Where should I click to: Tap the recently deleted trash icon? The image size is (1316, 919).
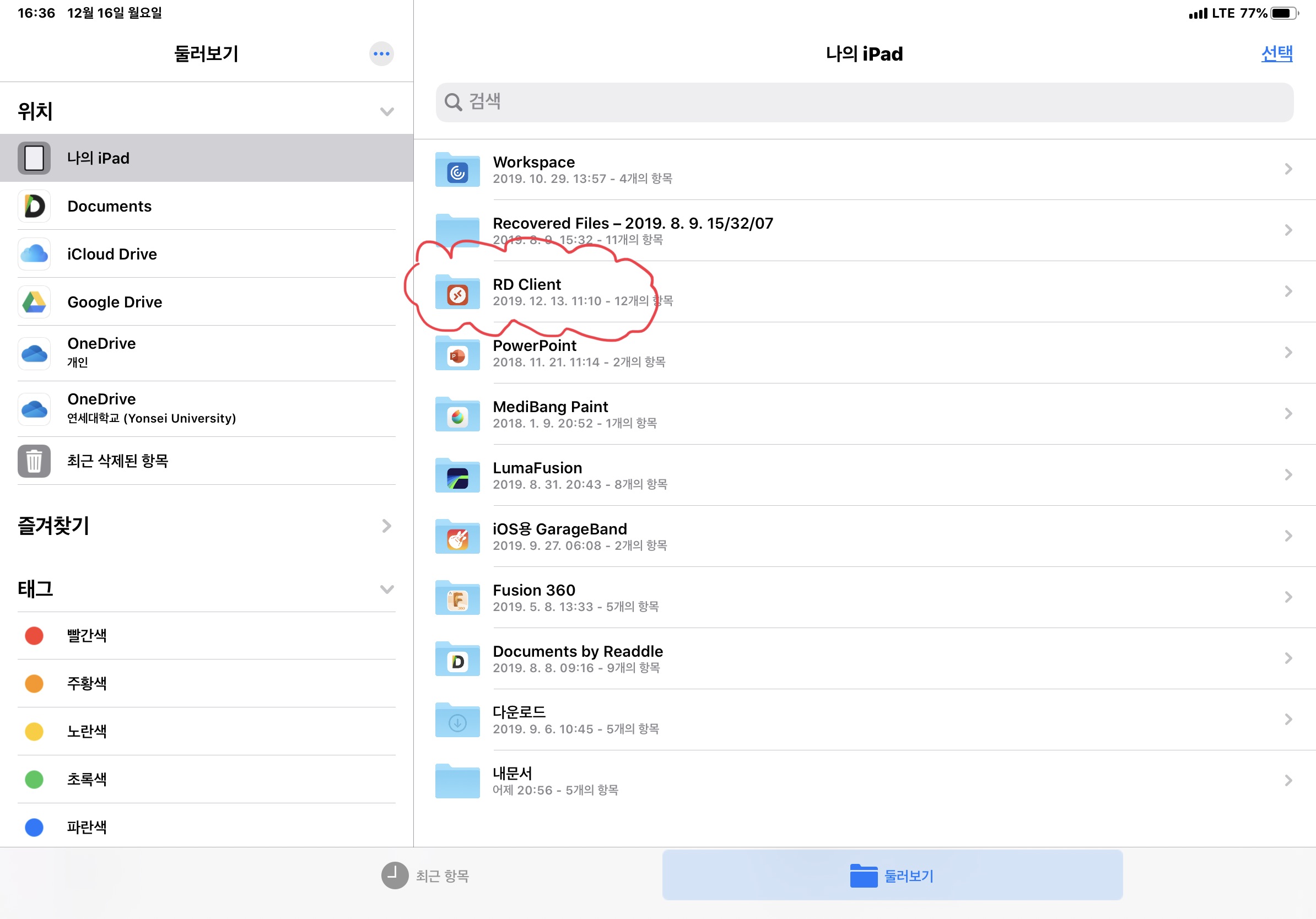pos(34,461)
